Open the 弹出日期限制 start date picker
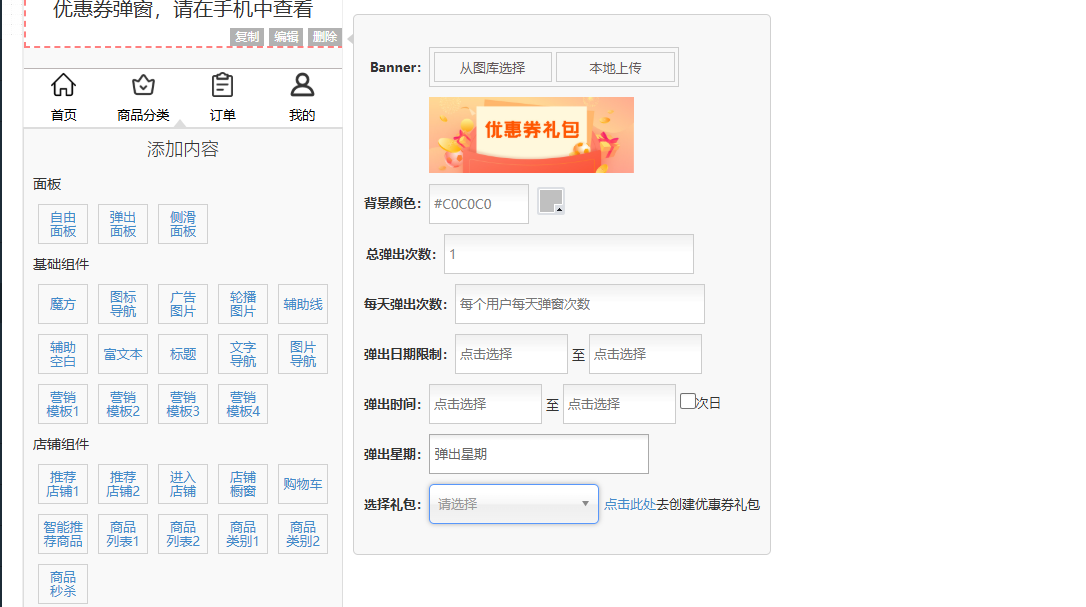Viewport: 1086px width, 607px height. coord(511,354)
